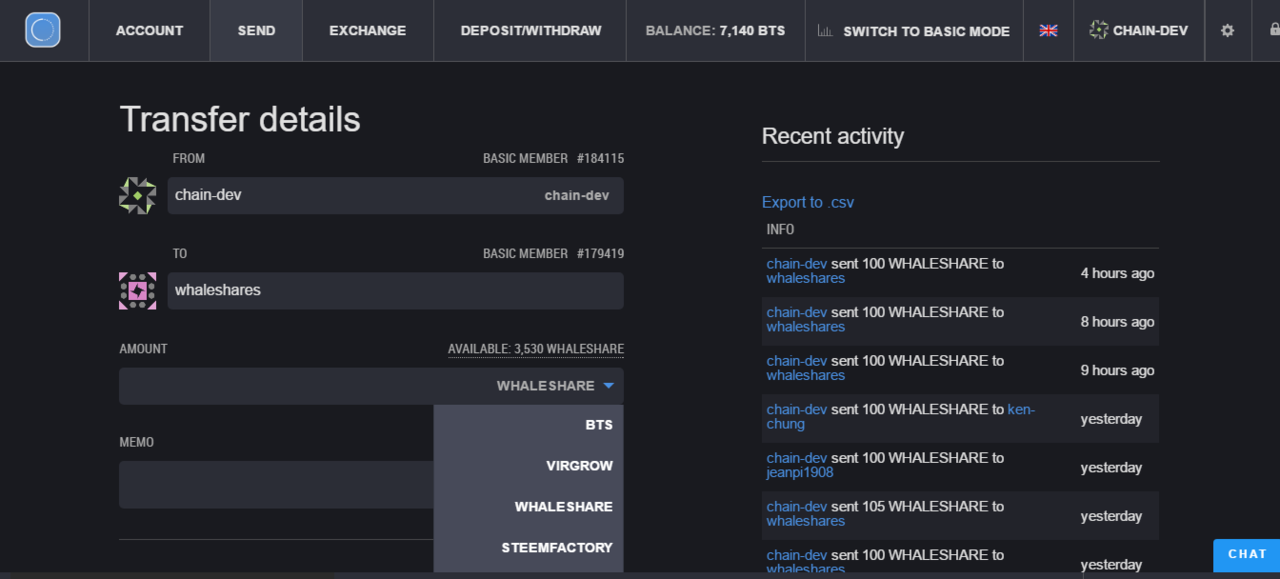Click the '9 hours ago' timestamp
This screenshot has width=1280, height=579.
point(1117,370)
